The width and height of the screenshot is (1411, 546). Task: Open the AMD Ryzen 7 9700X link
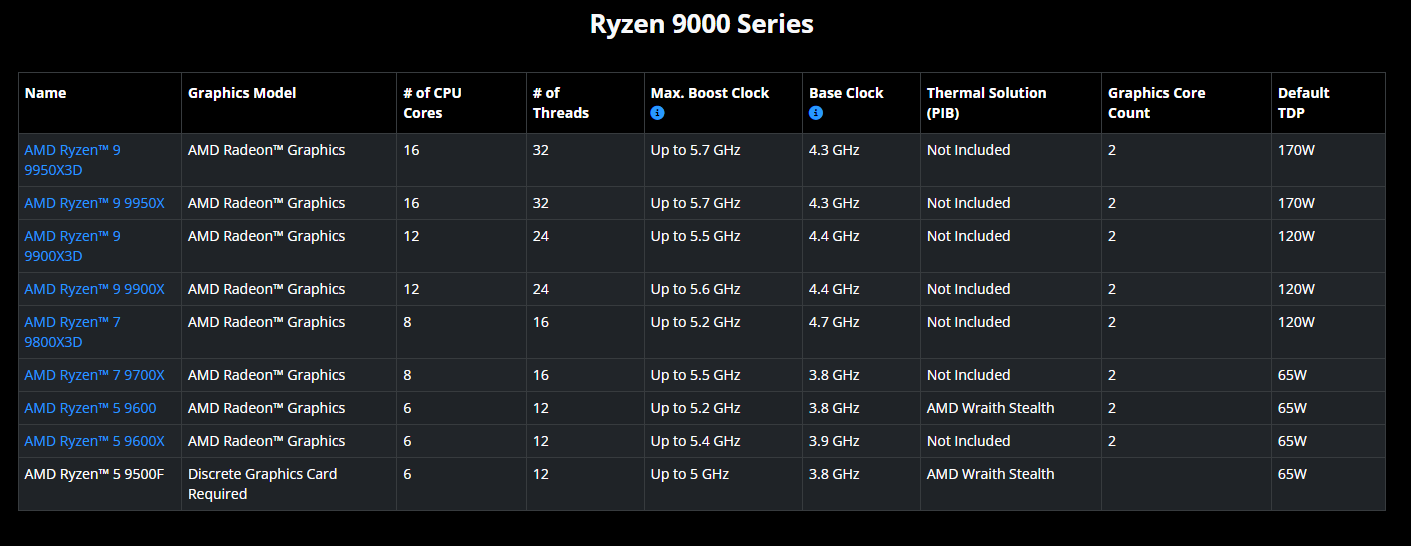point(94,375)
